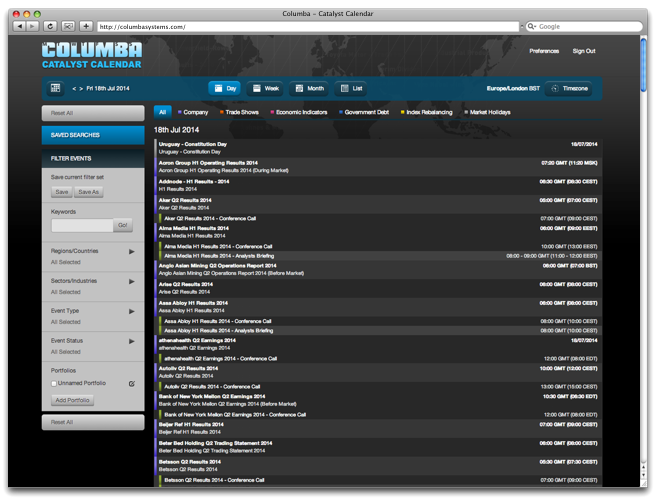The width and height of the screenshot is (655, 498).
Task: Expand Regions/Countries filter arrow
Action: click(x=132, y=252)
